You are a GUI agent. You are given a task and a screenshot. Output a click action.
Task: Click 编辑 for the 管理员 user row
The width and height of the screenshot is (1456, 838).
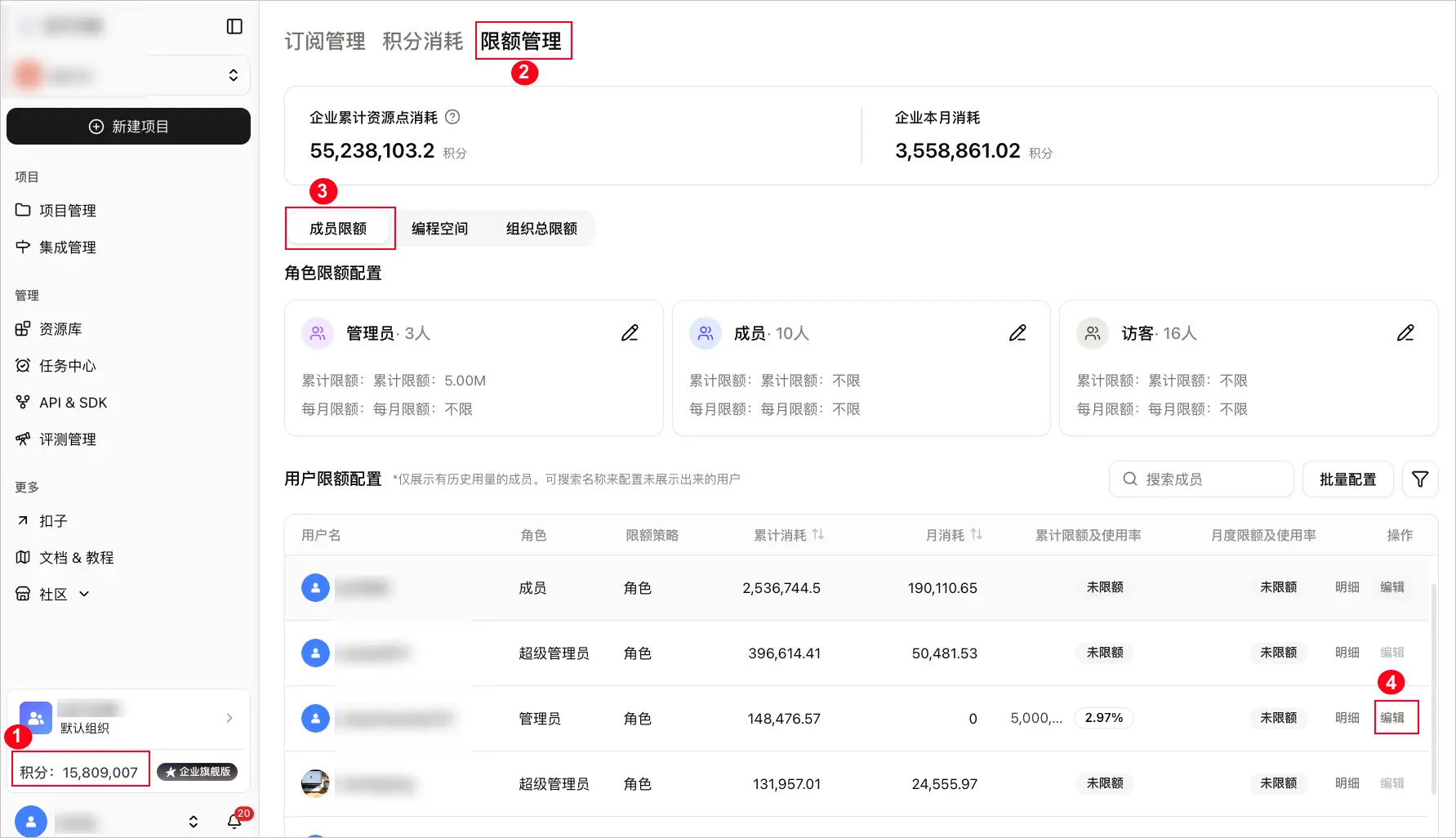pos(1392,718)
